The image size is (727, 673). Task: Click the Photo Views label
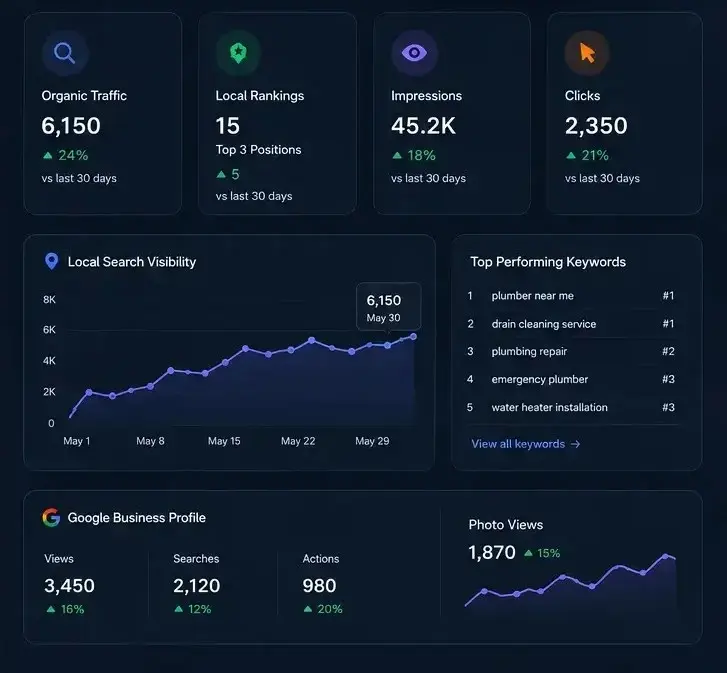506,525
